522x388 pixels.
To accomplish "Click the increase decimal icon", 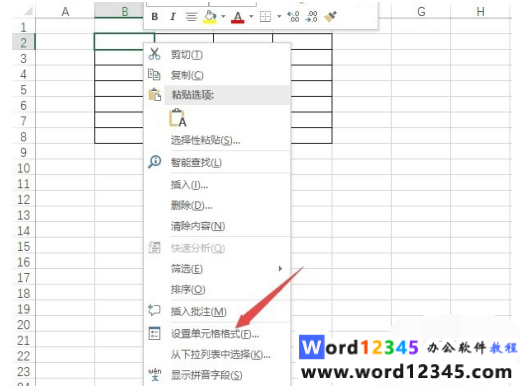I will coord(293,16).
